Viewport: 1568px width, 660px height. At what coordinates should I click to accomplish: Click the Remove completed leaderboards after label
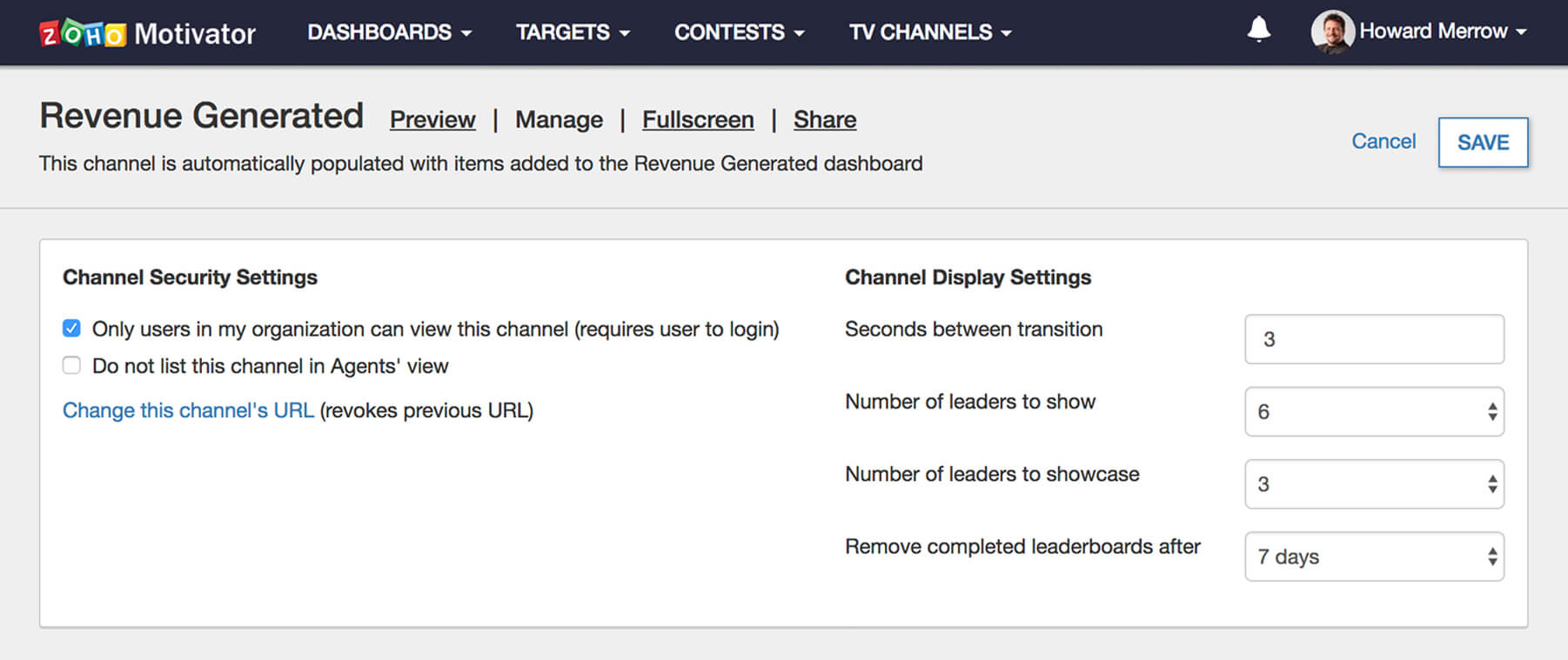1022,546
